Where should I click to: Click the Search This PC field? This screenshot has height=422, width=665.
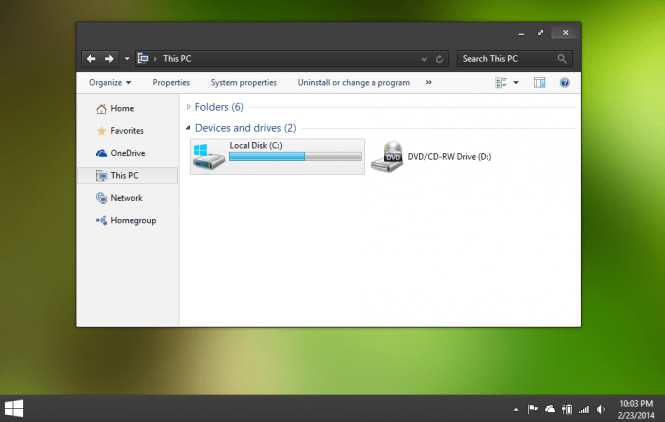tap(505, 59)
